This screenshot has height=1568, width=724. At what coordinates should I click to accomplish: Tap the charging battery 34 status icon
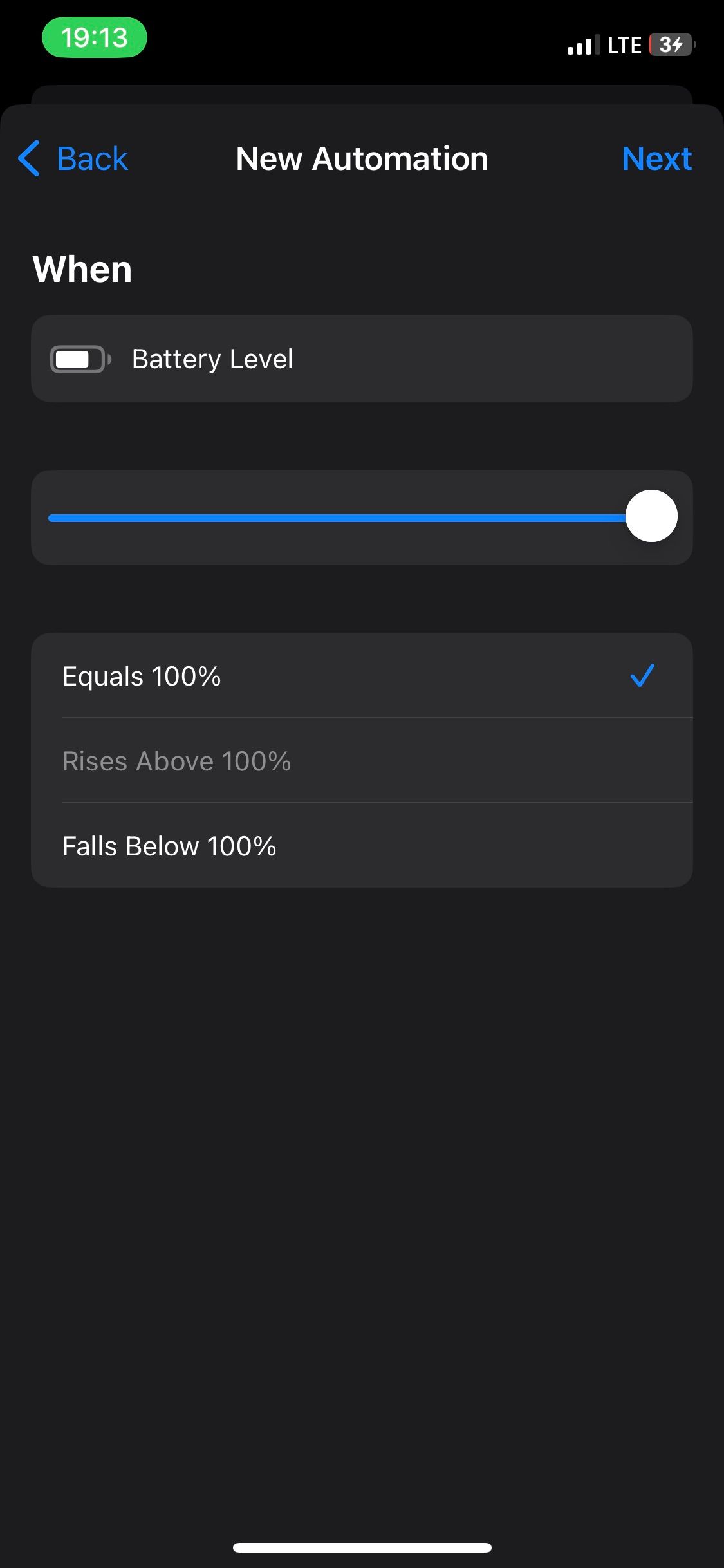point(672,45)
